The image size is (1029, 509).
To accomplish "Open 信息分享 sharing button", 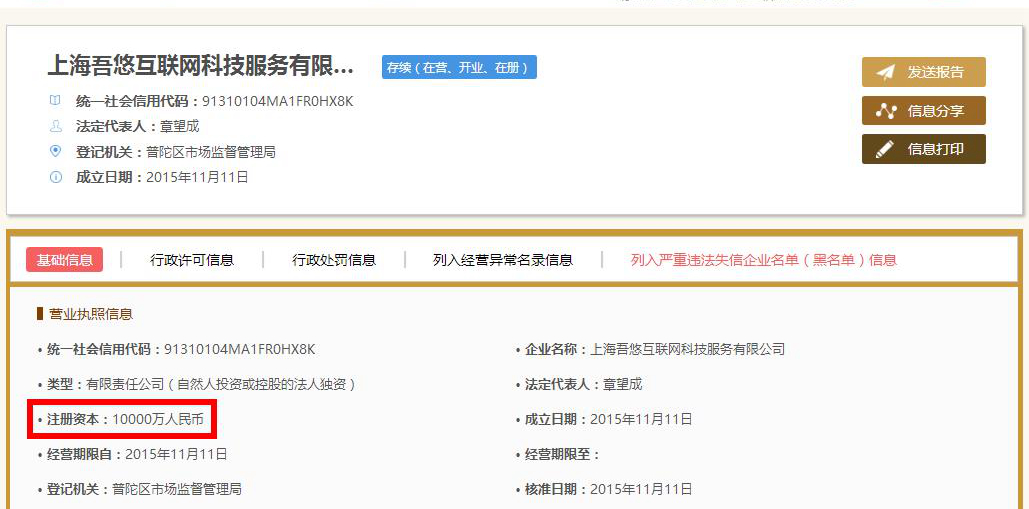I will click(x=923, y=111).
